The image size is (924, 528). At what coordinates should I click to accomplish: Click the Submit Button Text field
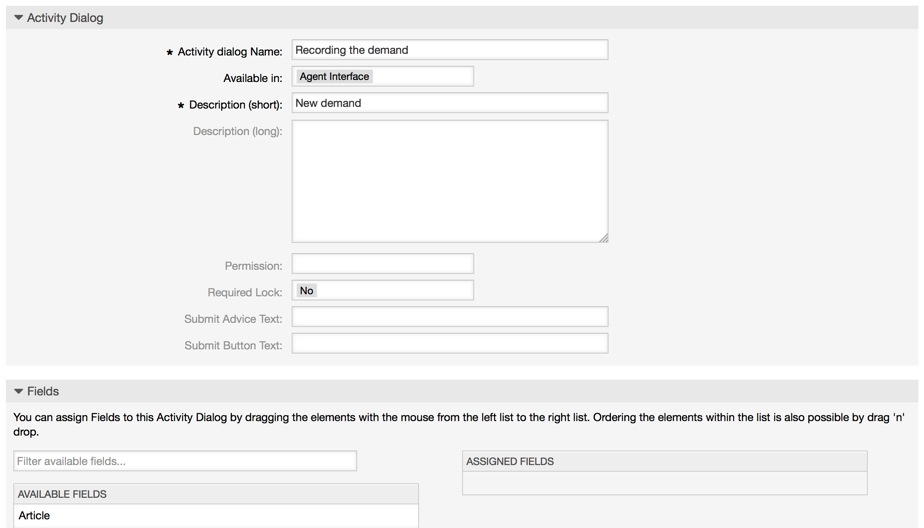point(449,344)
